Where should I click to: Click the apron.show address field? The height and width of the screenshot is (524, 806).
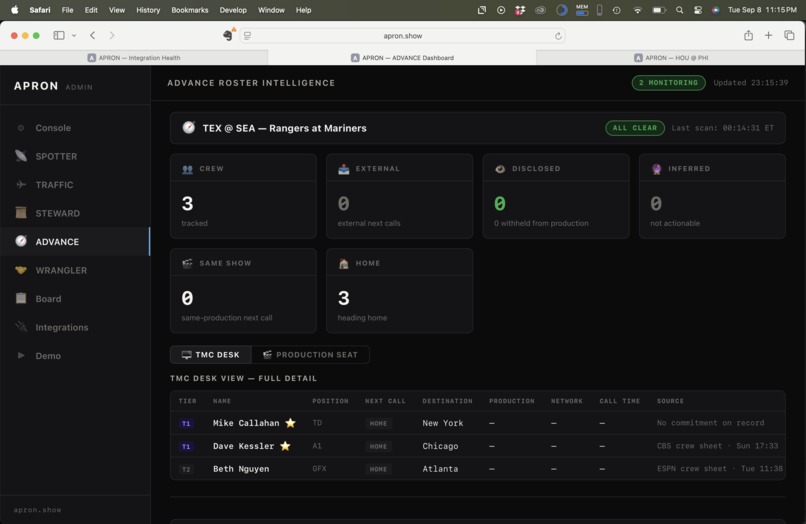(x=402, y=35)
